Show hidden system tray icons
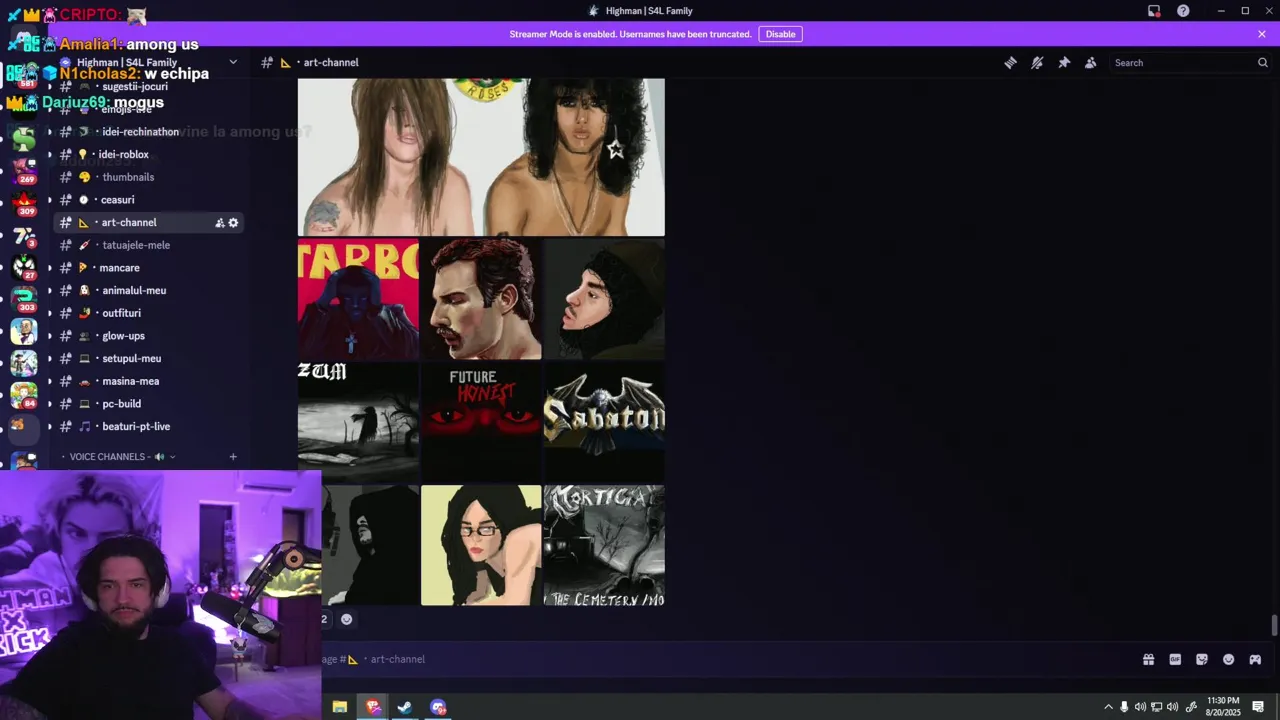 pyautogui.click(x=1108, y=707)
